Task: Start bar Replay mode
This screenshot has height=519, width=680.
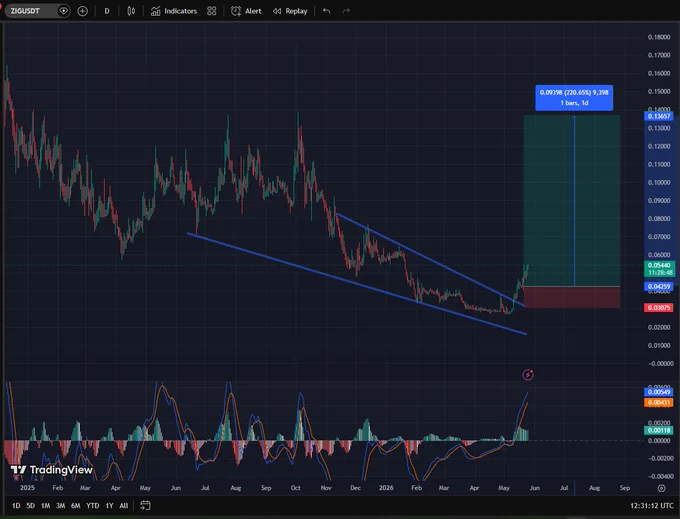Action: pyautogui.click(x=290, y=11)
